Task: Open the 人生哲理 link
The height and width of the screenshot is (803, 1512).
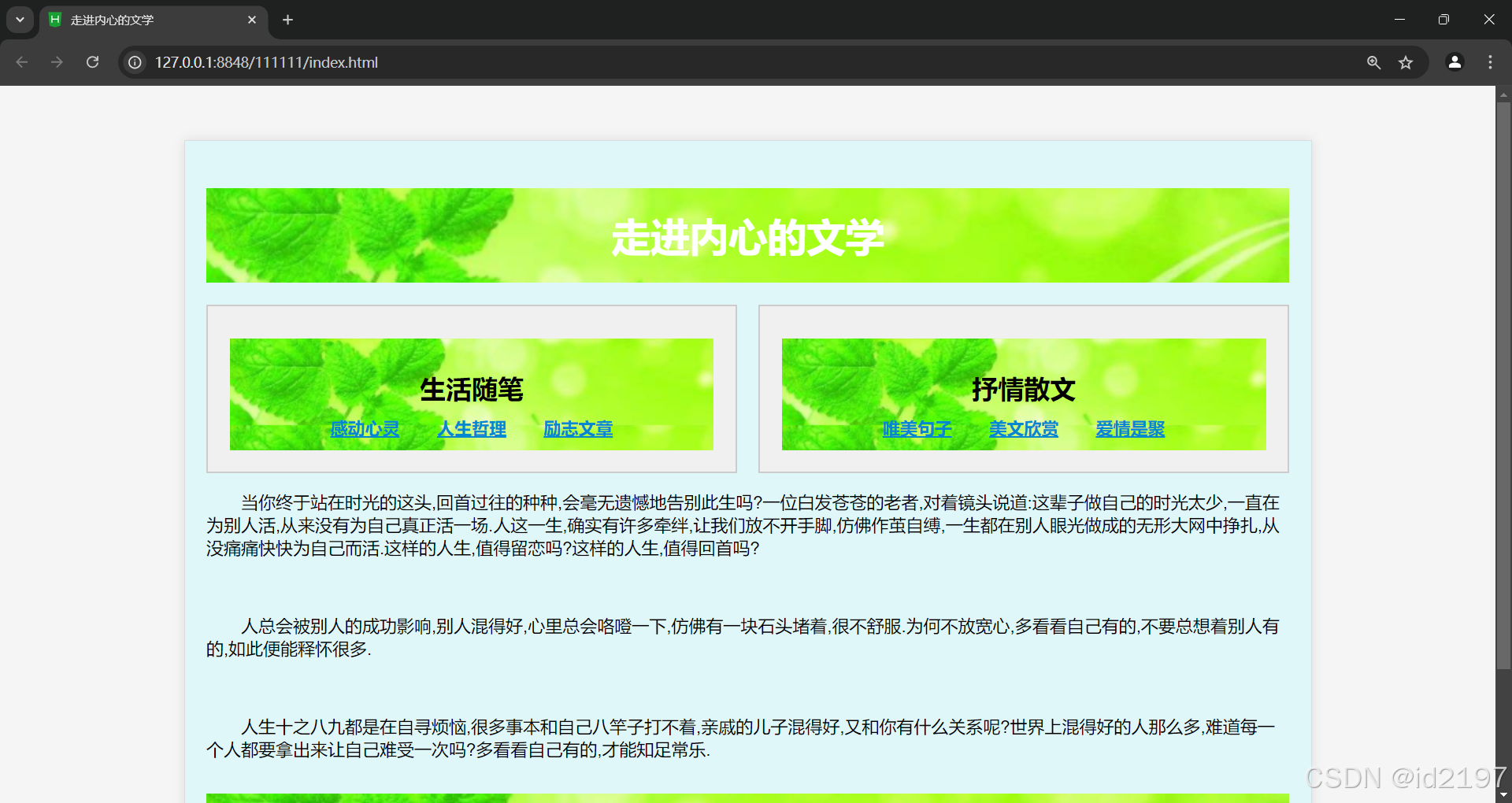Action: (472, 429)
